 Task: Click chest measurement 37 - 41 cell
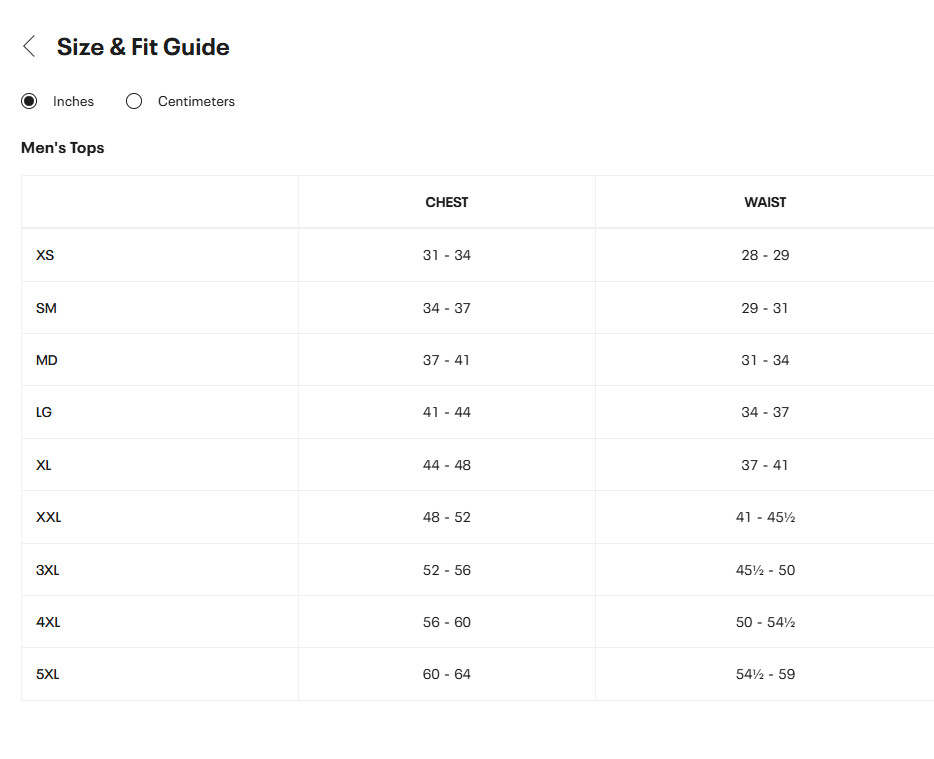(x=447, y=360)
